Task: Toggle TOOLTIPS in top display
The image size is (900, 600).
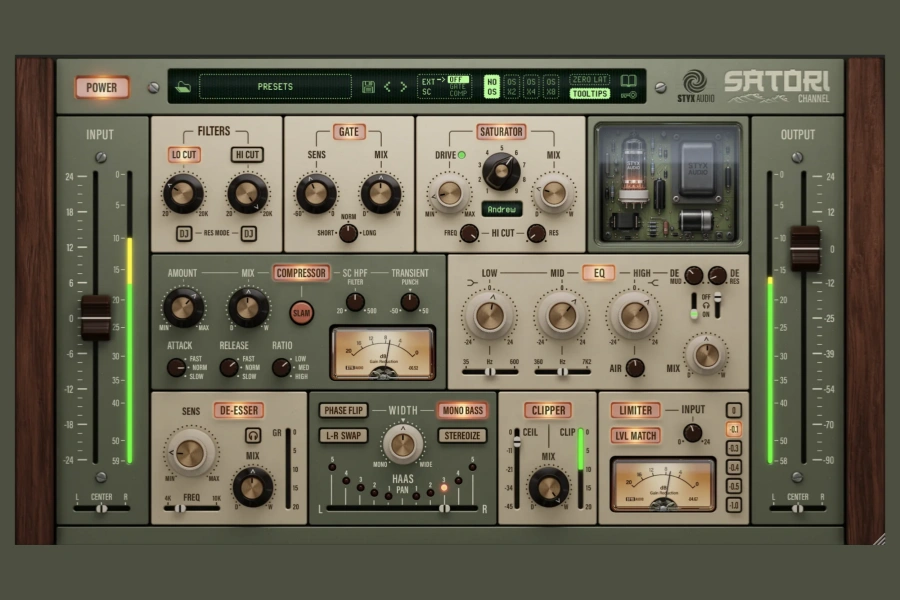Action: 589,94
